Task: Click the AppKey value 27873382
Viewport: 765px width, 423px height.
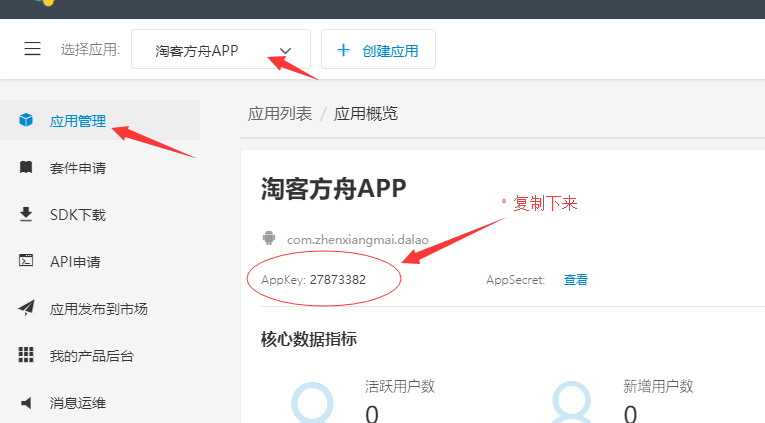Action: [338, 280]
